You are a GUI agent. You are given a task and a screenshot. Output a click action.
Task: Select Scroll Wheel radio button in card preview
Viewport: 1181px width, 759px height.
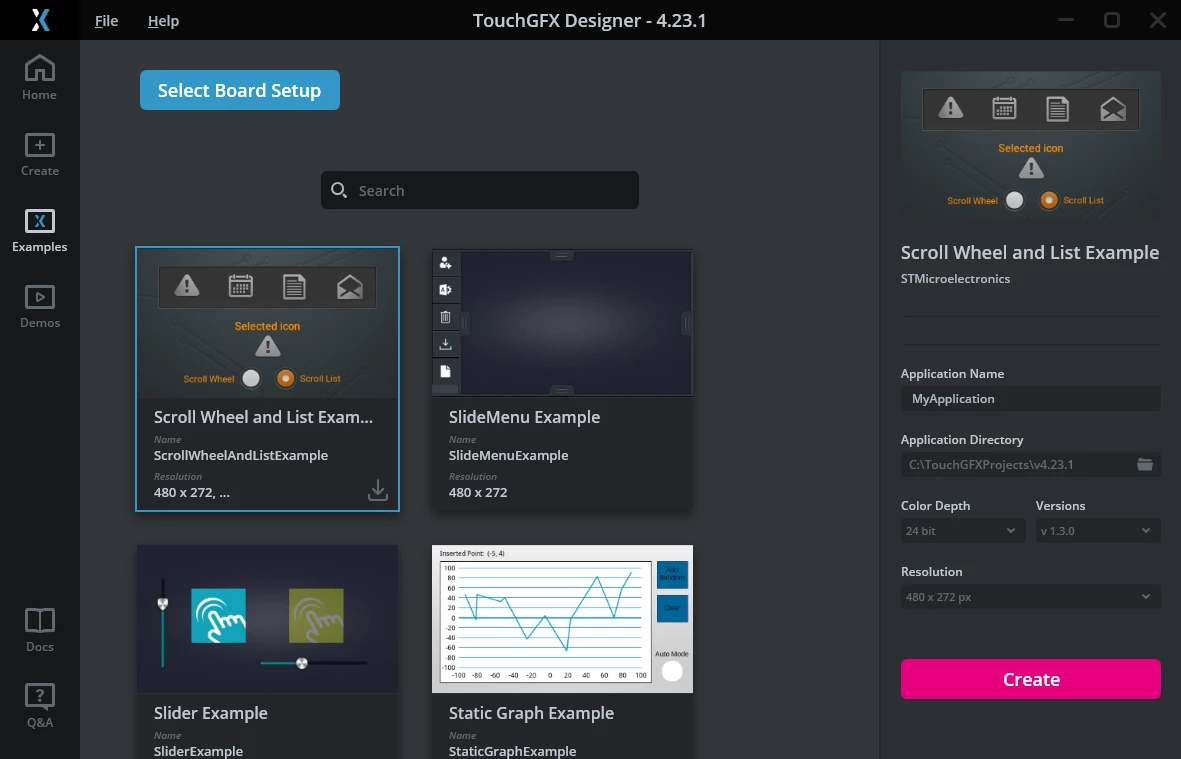(251, 378)
